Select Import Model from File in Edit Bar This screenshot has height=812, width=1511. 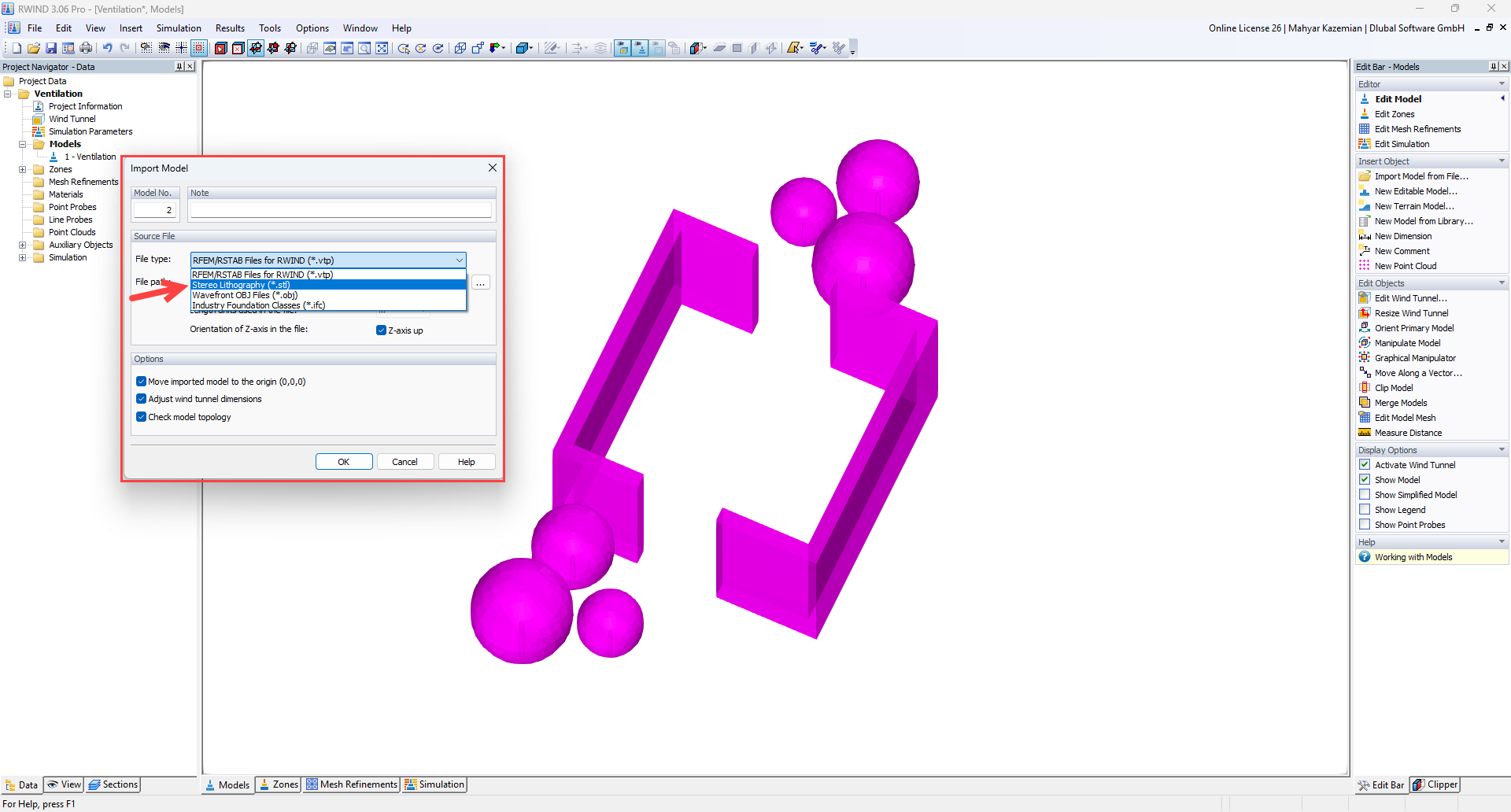tap(1420, 175)
